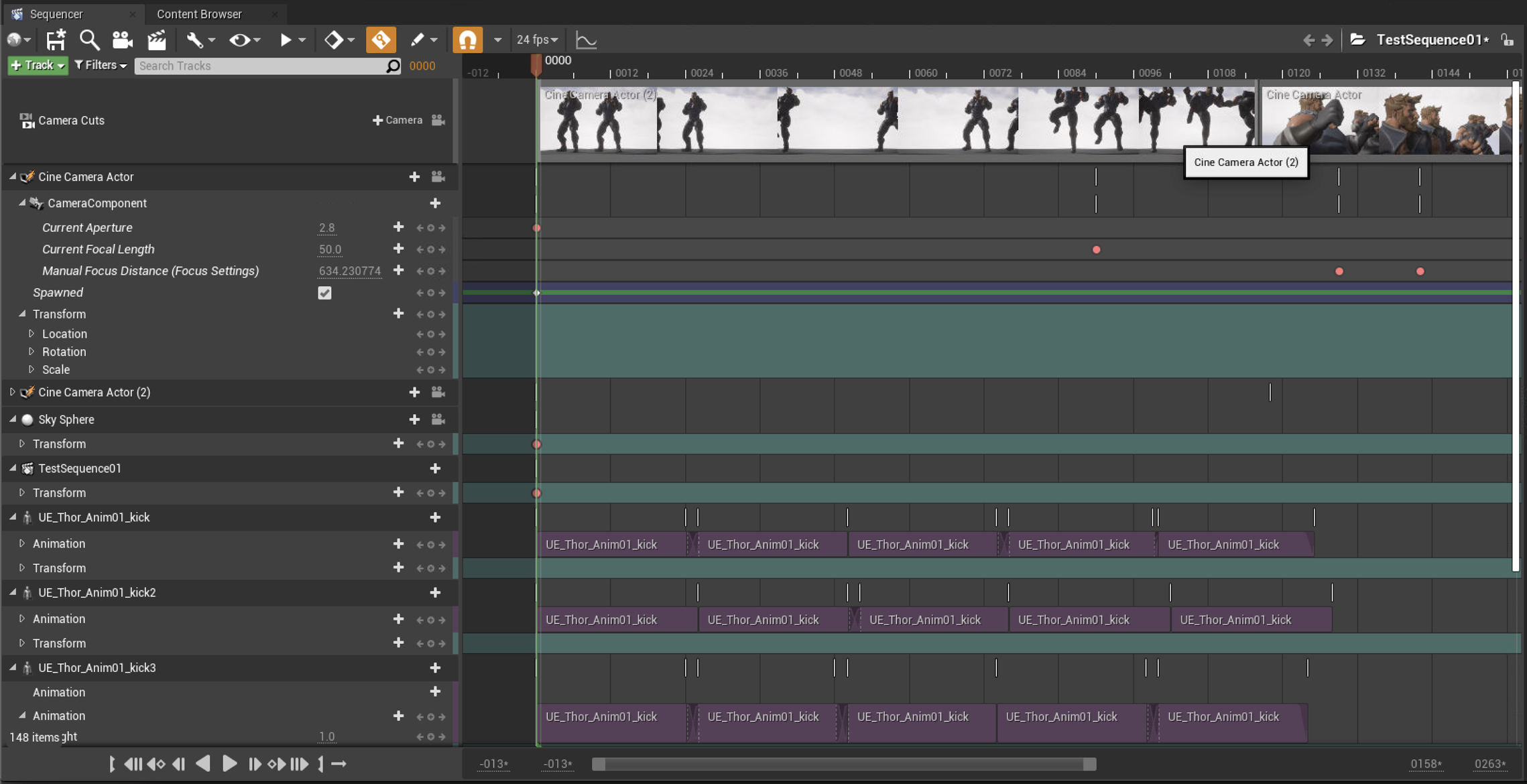This screenshot has width=1527, height=784.
Task: Click the Sky Sphere camera icon
Action: [438, 419]
